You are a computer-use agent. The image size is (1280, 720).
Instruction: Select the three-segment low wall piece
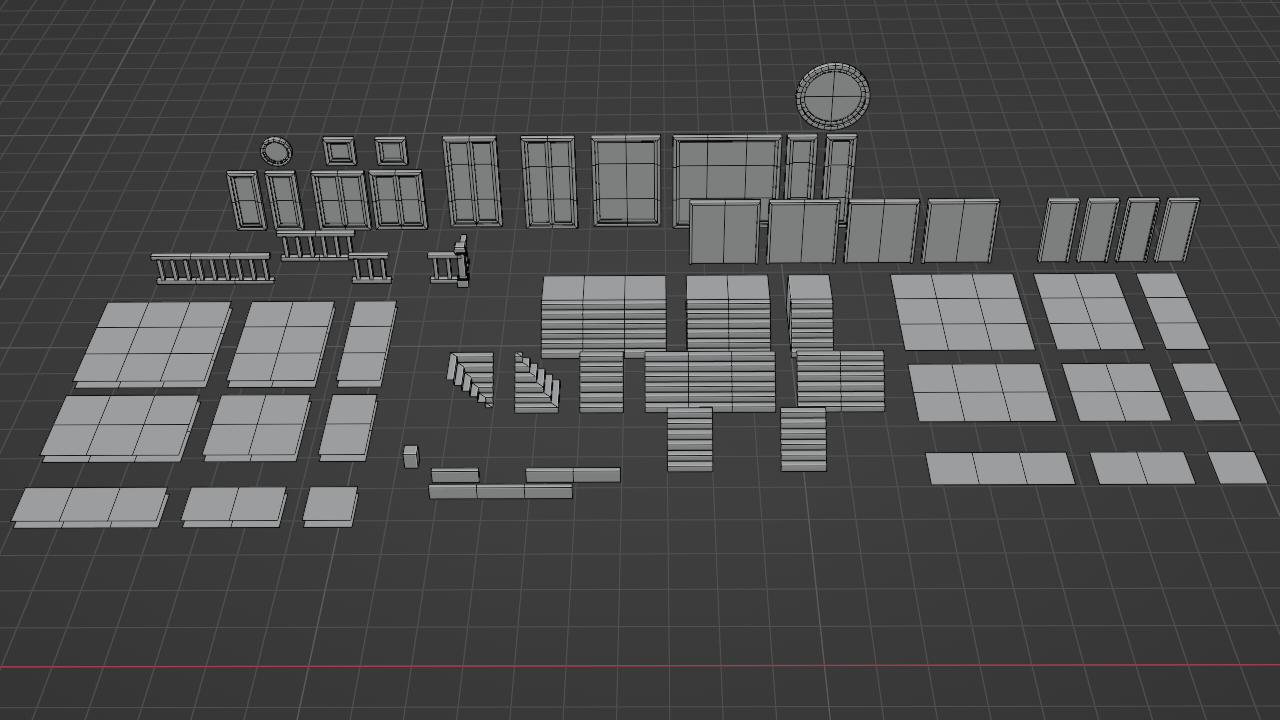click(x=500, y=491)
